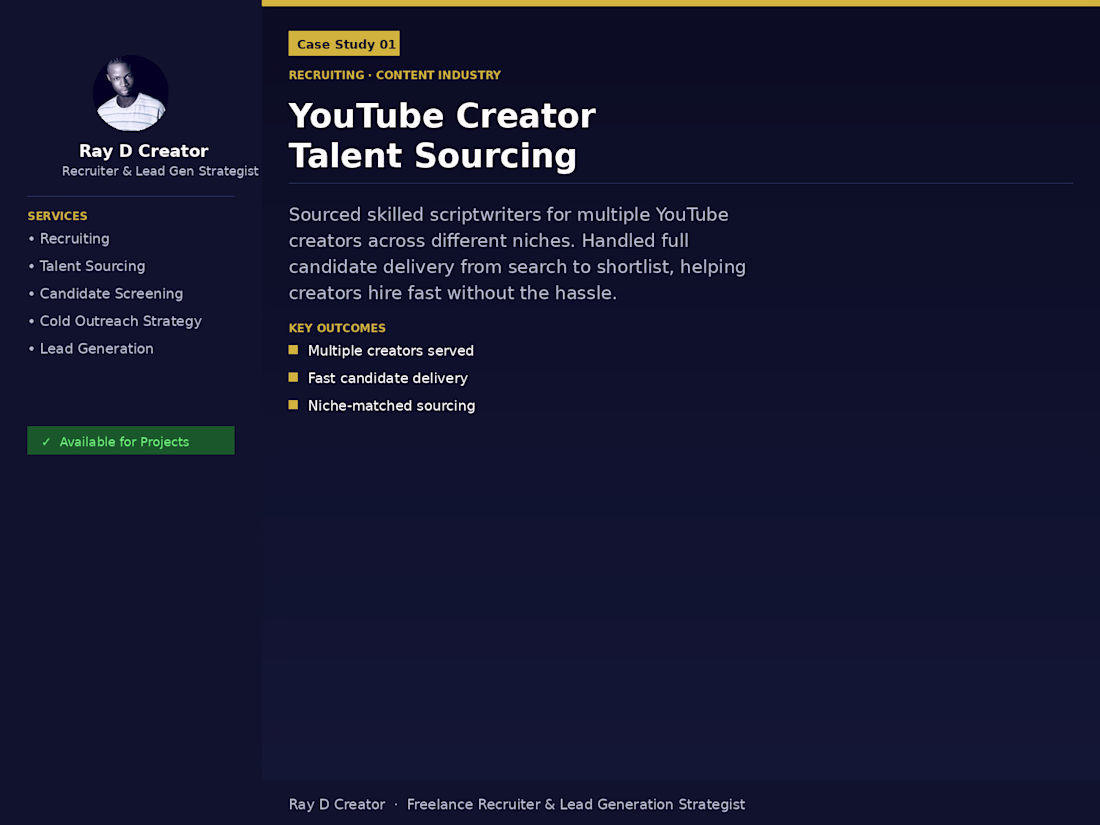Click 'Ray D Creator' in the footer
The image size is (1100, 825).
coord(337,805)
